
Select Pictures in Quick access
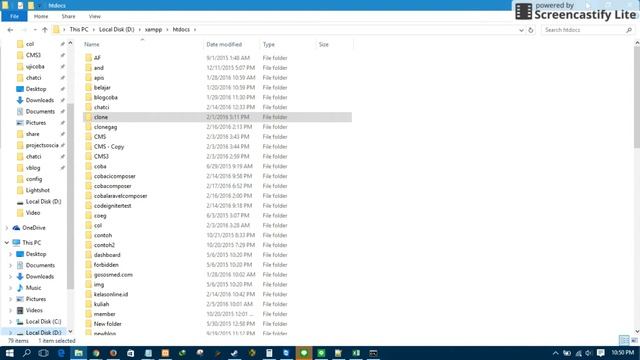click(36, 123)
